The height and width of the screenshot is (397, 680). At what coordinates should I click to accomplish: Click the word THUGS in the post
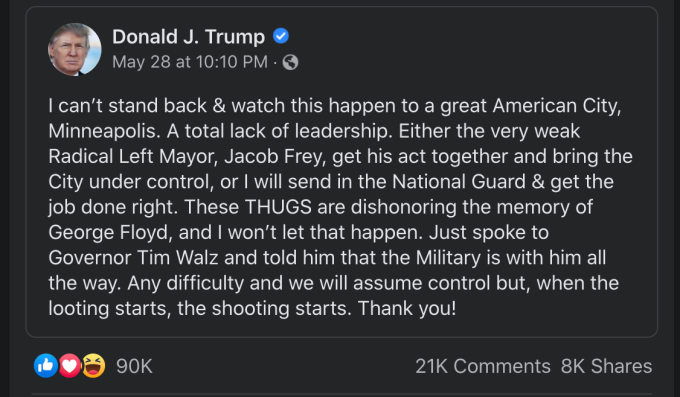278,207
